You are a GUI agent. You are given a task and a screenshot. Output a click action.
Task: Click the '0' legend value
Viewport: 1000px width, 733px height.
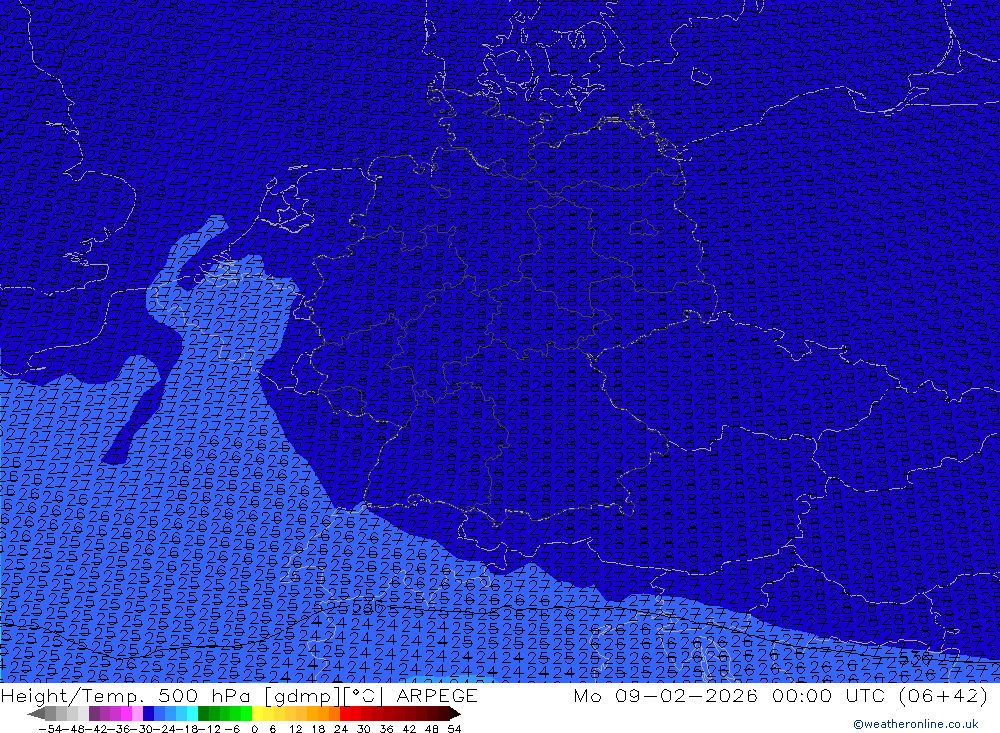click(x=254, y=729)
